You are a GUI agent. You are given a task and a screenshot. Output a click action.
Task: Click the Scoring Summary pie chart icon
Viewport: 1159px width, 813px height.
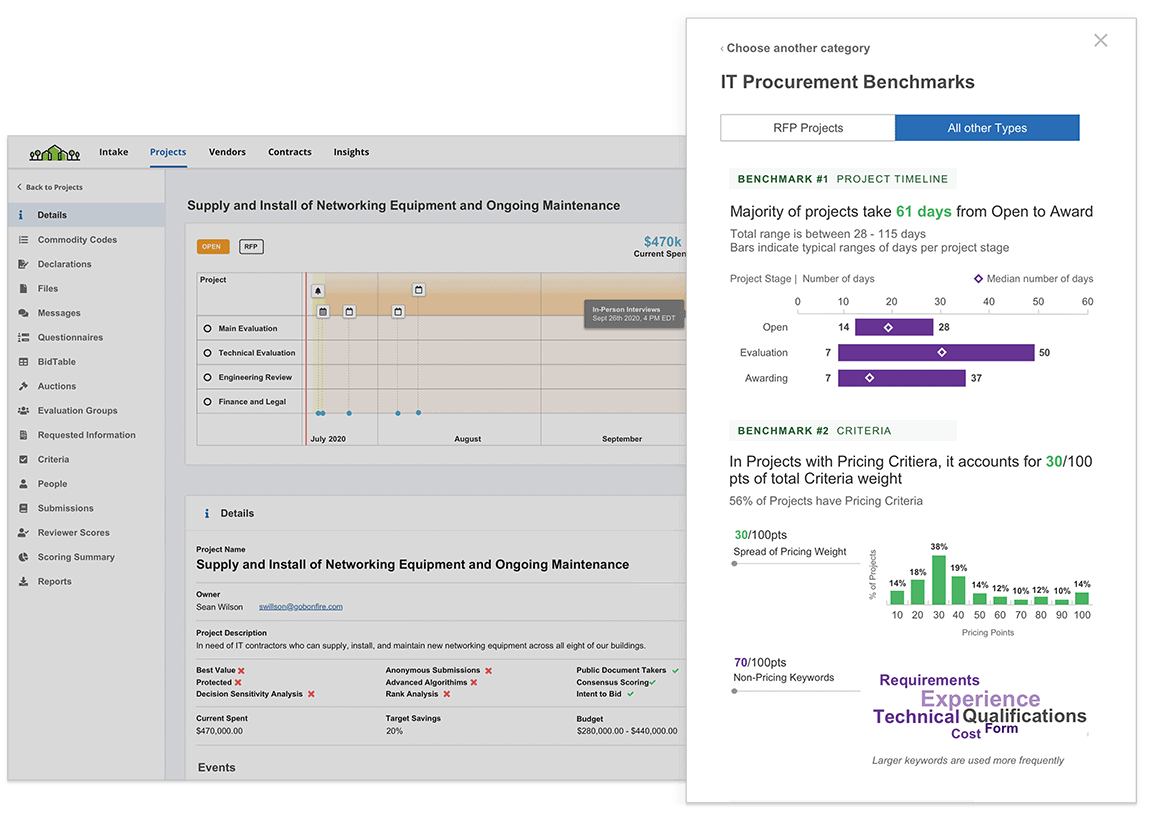(x=23, y=557)
